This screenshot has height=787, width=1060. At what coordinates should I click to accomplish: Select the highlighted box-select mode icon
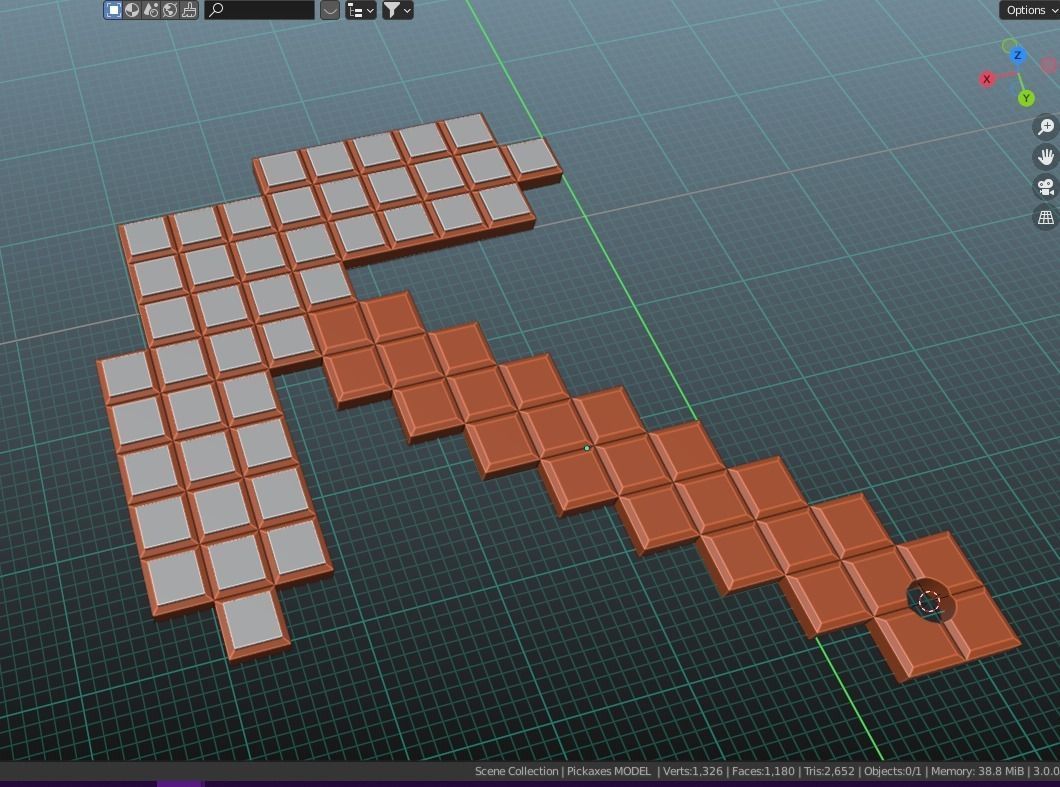(x=113, y=10)
